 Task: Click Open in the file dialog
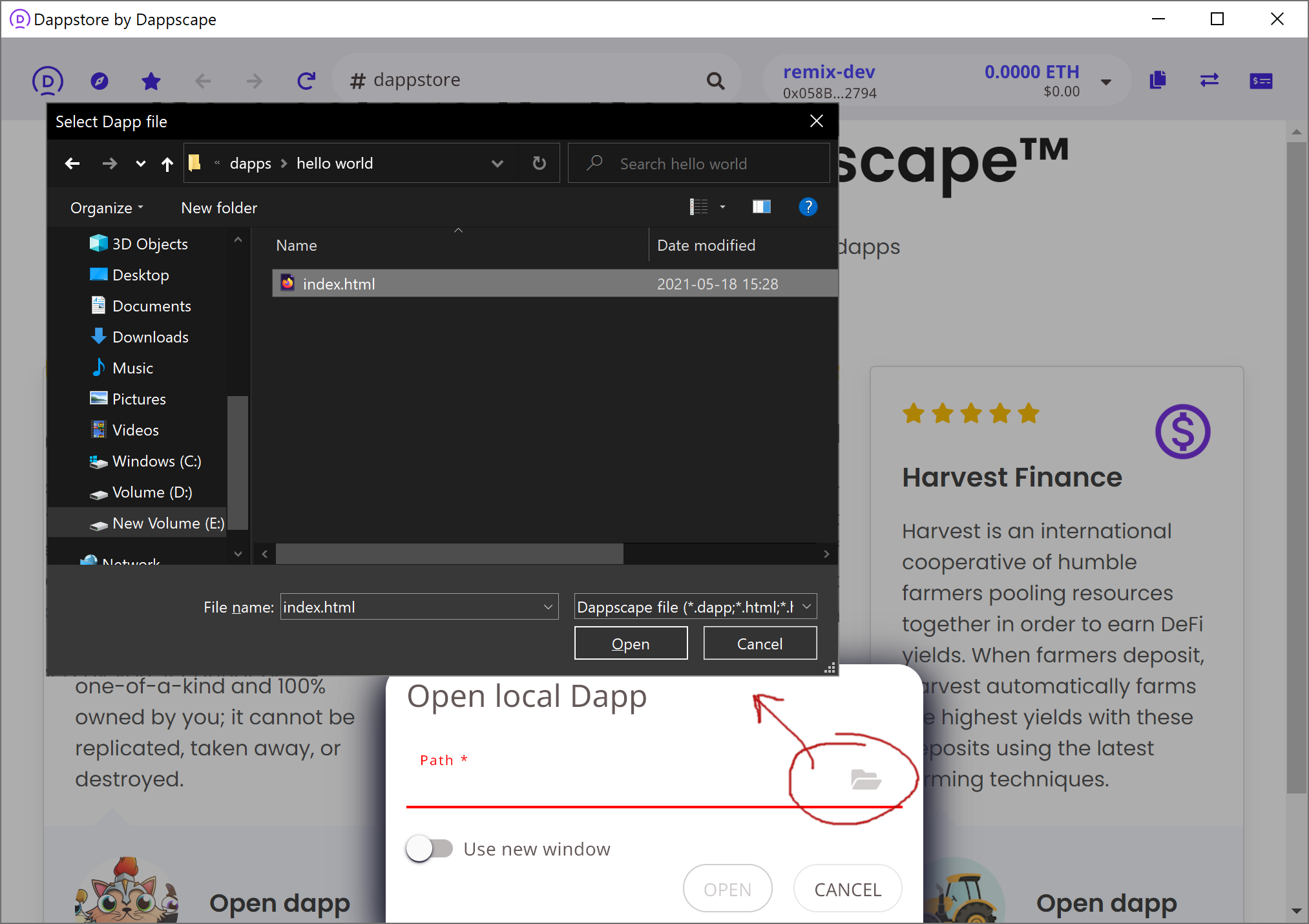tap(631, 644)
